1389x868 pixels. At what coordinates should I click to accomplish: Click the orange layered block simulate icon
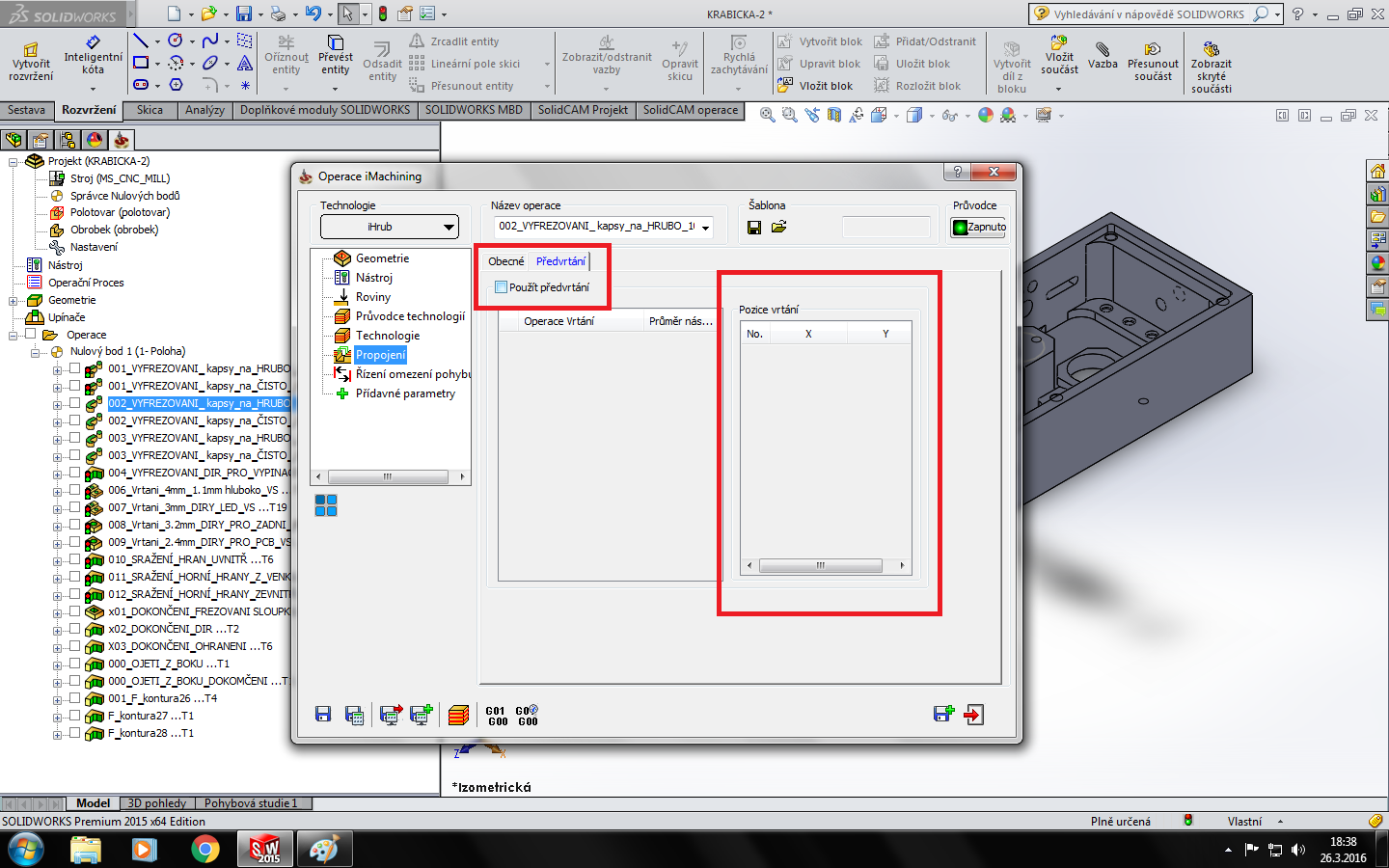[459, 715]
